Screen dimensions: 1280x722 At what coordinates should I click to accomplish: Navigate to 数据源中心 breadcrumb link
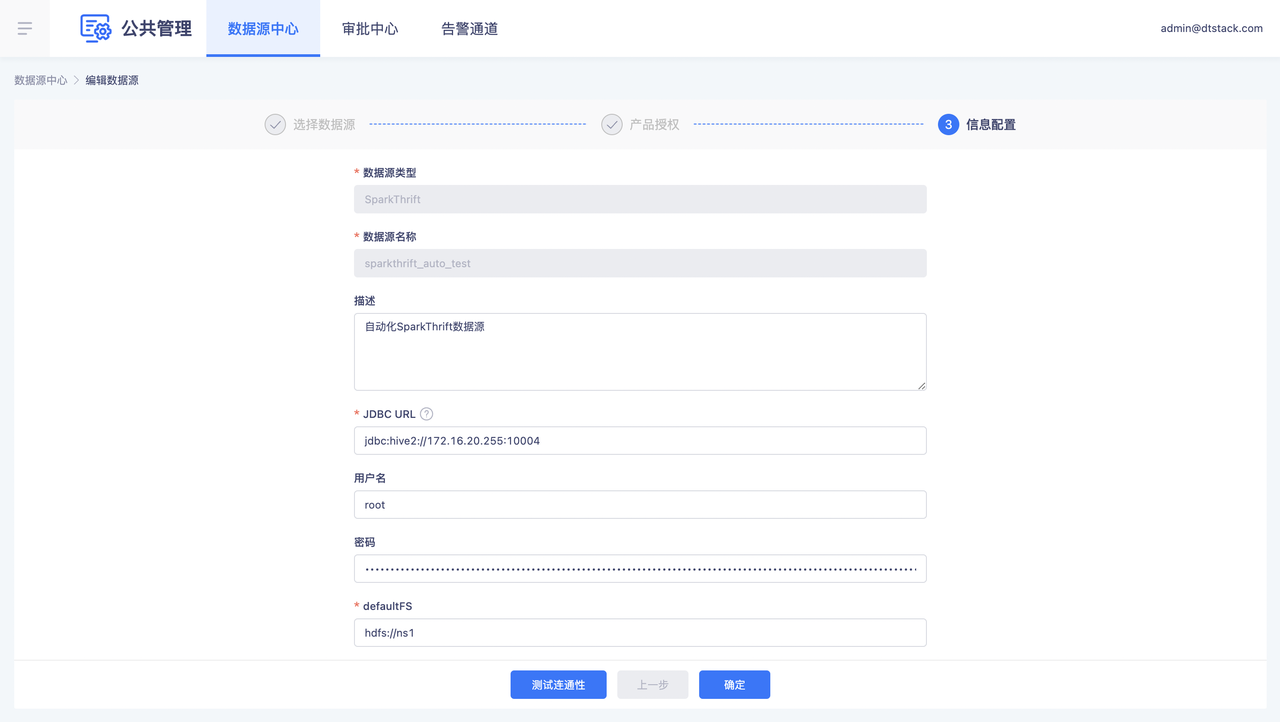(41, 80)
